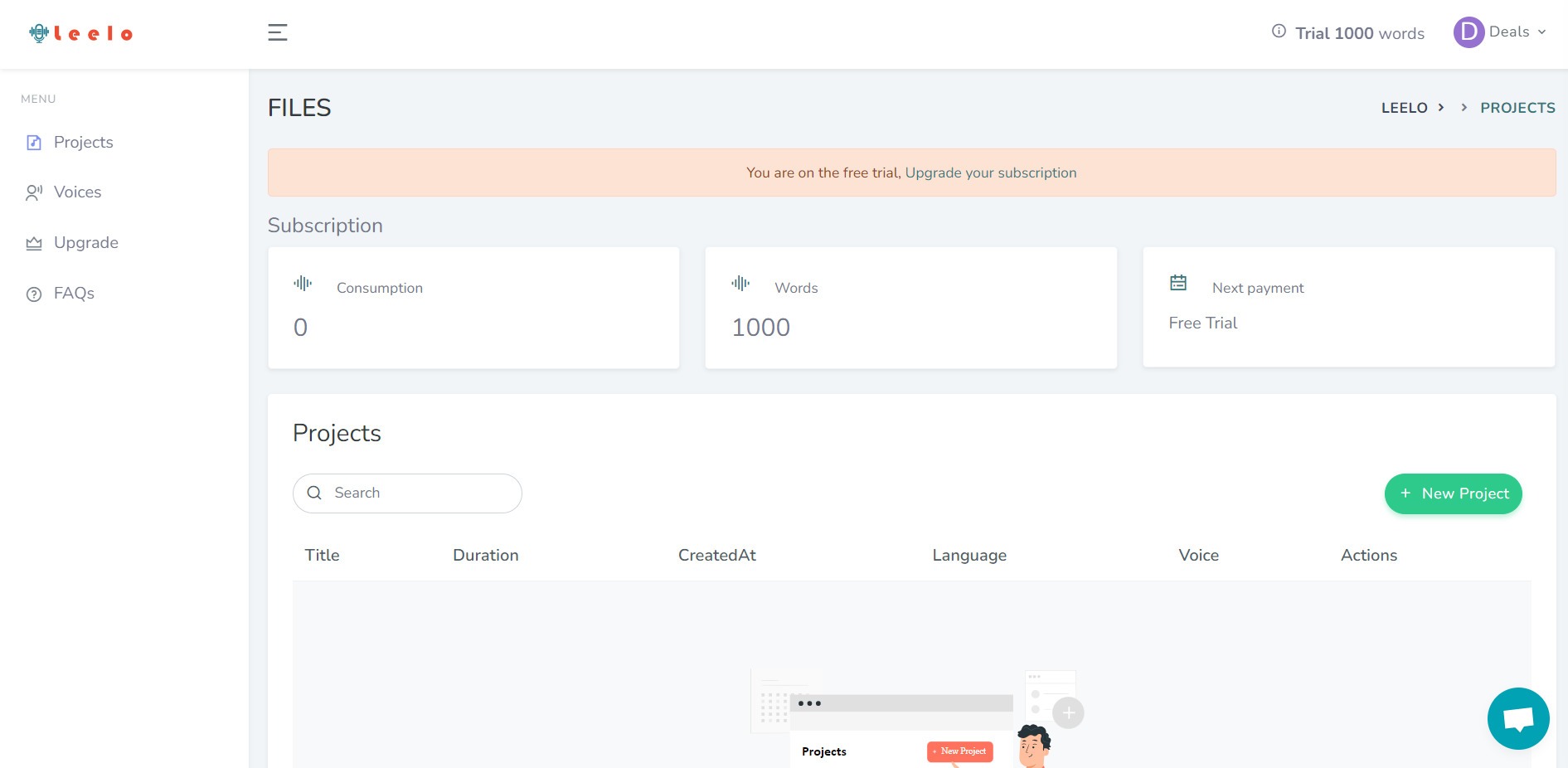
Task: Click the Duration column header
Action: pyautogui.click(x=485, y=555)
